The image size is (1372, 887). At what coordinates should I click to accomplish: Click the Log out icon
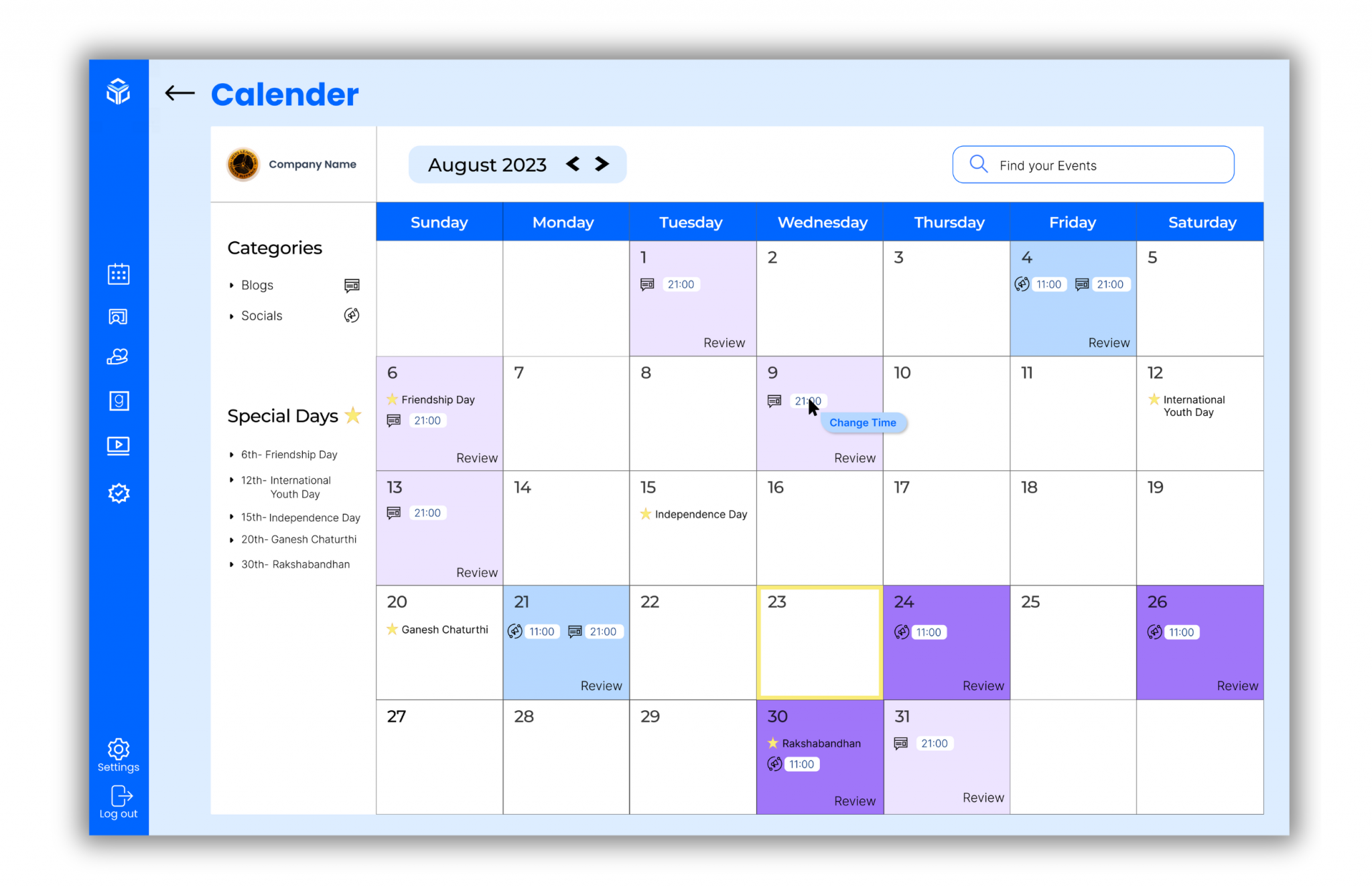(x=118, y=795)
